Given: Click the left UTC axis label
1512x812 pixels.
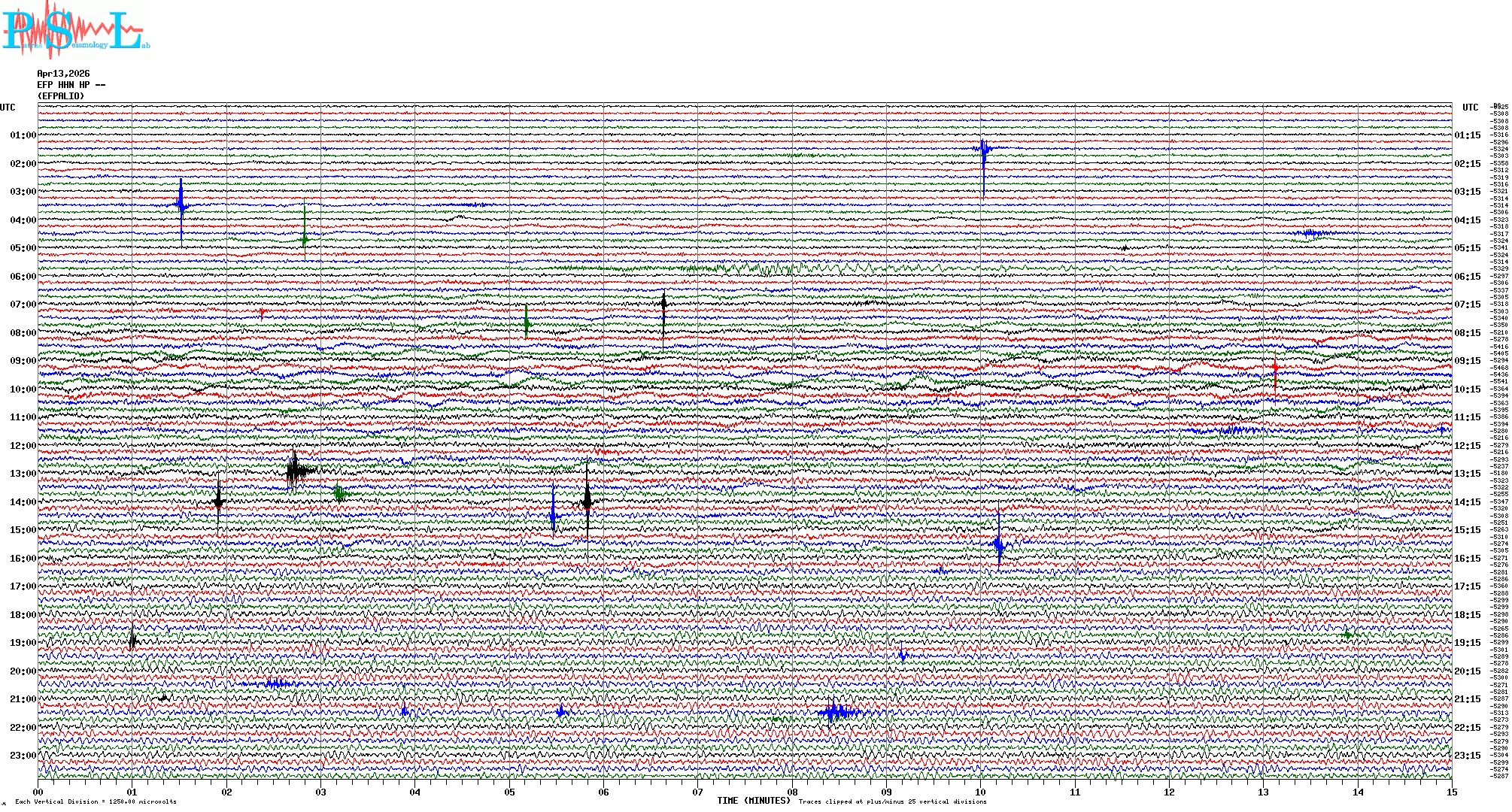Looking at the screenshot, I should 8,108.
